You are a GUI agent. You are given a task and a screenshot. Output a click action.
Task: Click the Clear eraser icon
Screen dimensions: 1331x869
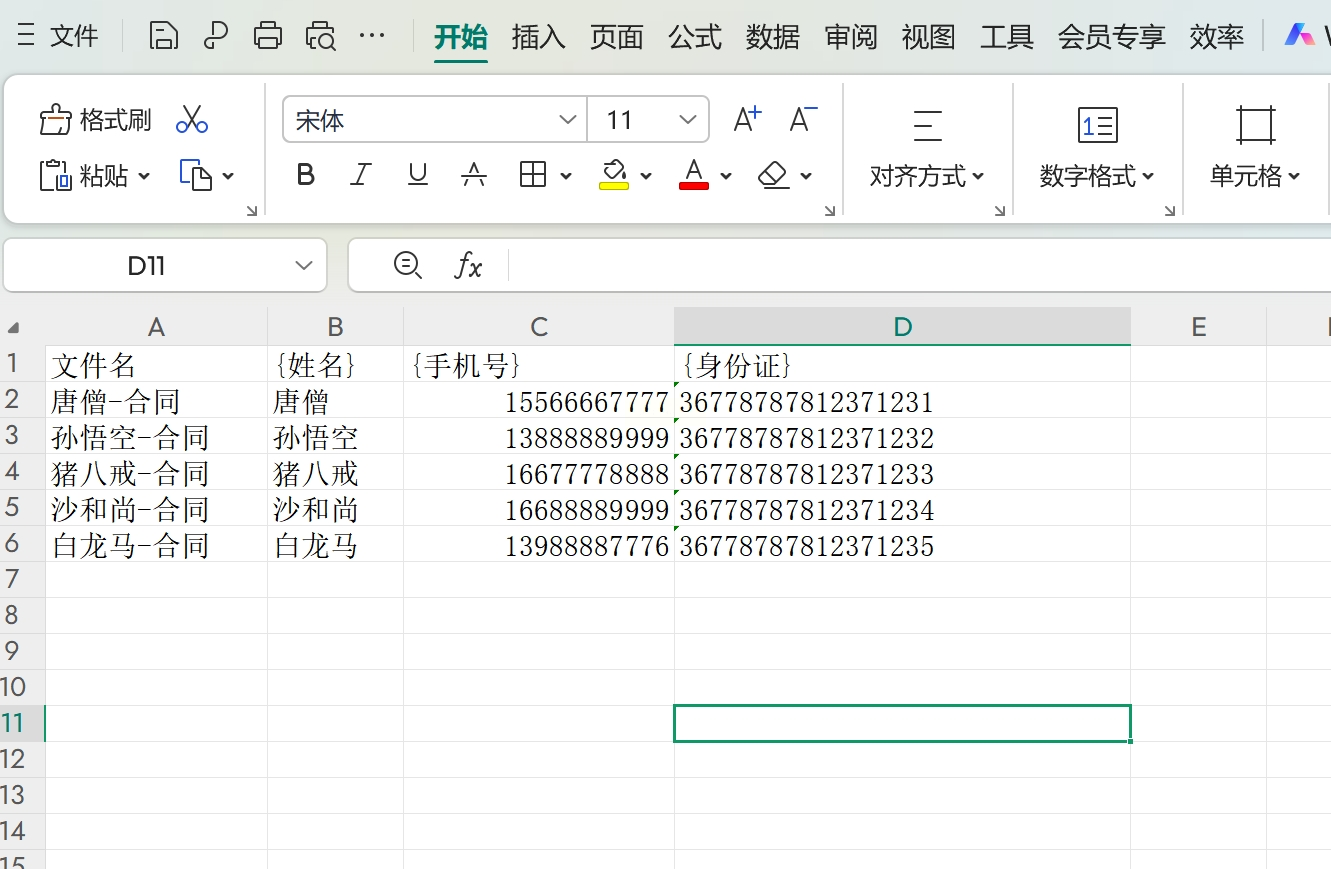pyautogui.click(x=774, y=176)
